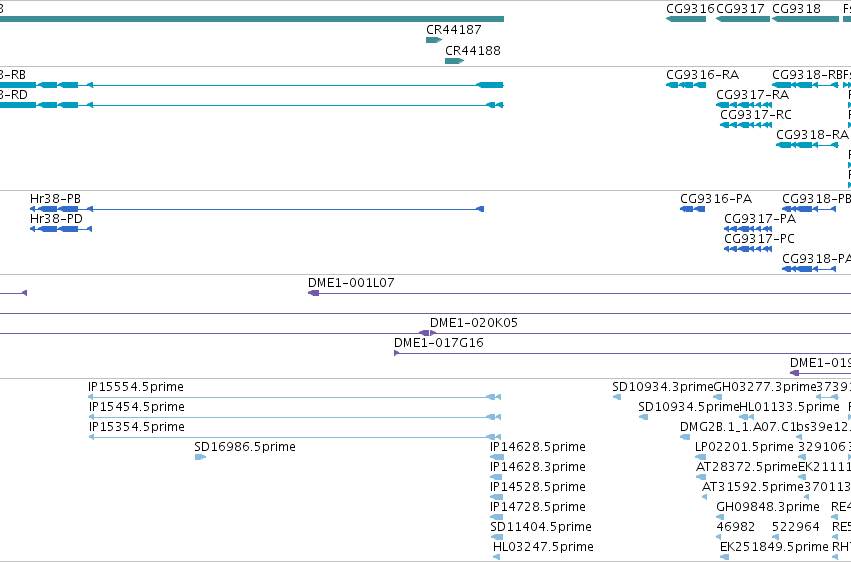Select EST SD11404.5prime
The height and width of the screenshot is (562, 851).
(x=497, y=537)
